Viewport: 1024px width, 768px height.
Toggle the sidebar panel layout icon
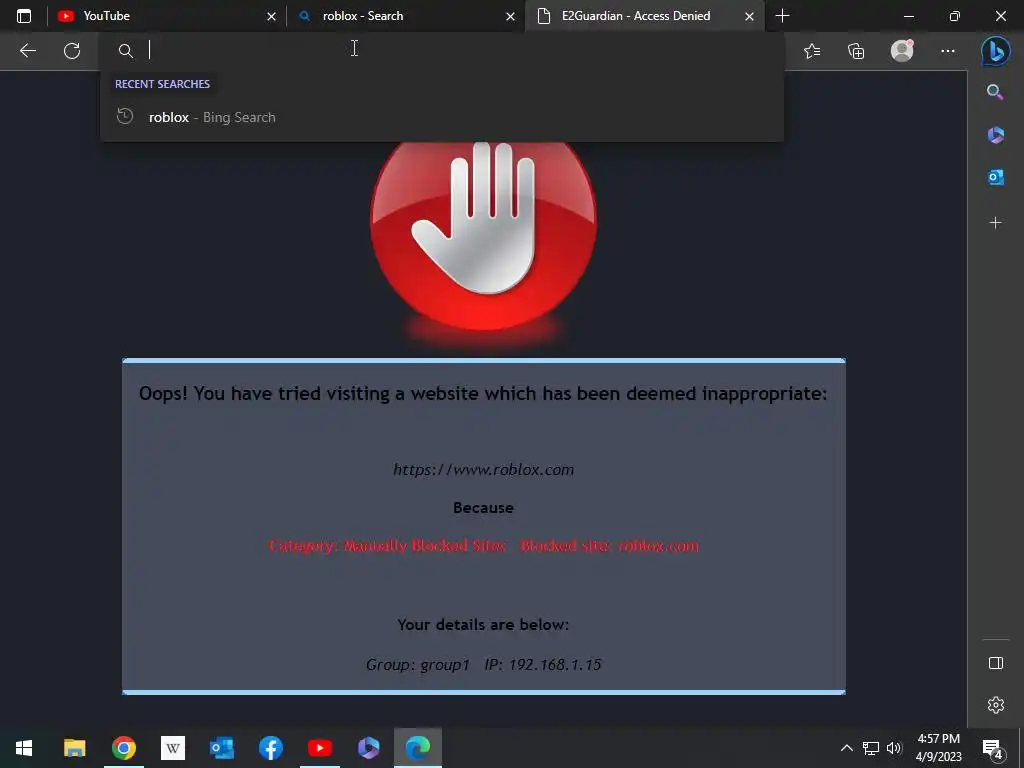click(995, 664)
